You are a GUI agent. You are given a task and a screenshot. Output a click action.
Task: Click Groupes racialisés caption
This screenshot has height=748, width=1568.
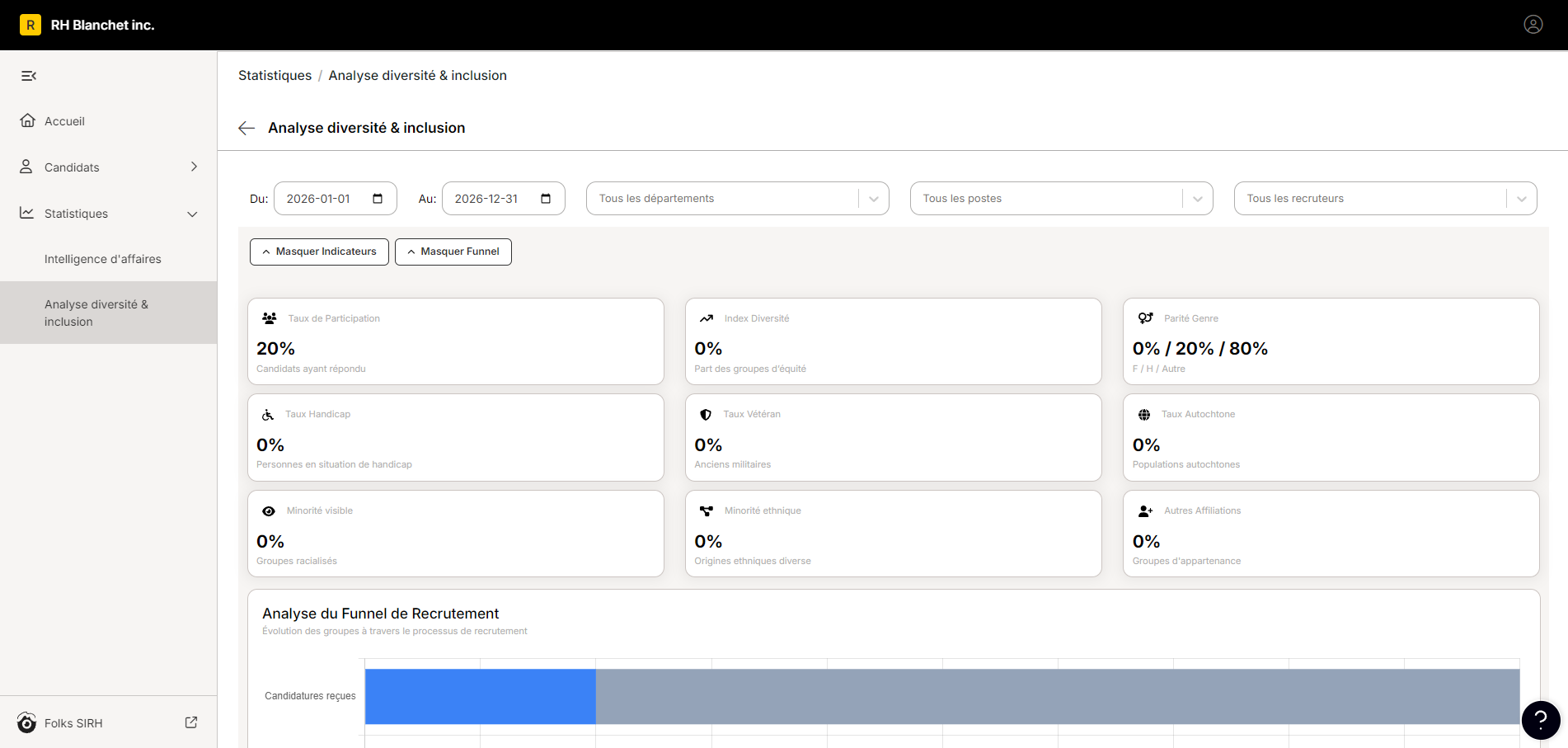coord(297,561)
